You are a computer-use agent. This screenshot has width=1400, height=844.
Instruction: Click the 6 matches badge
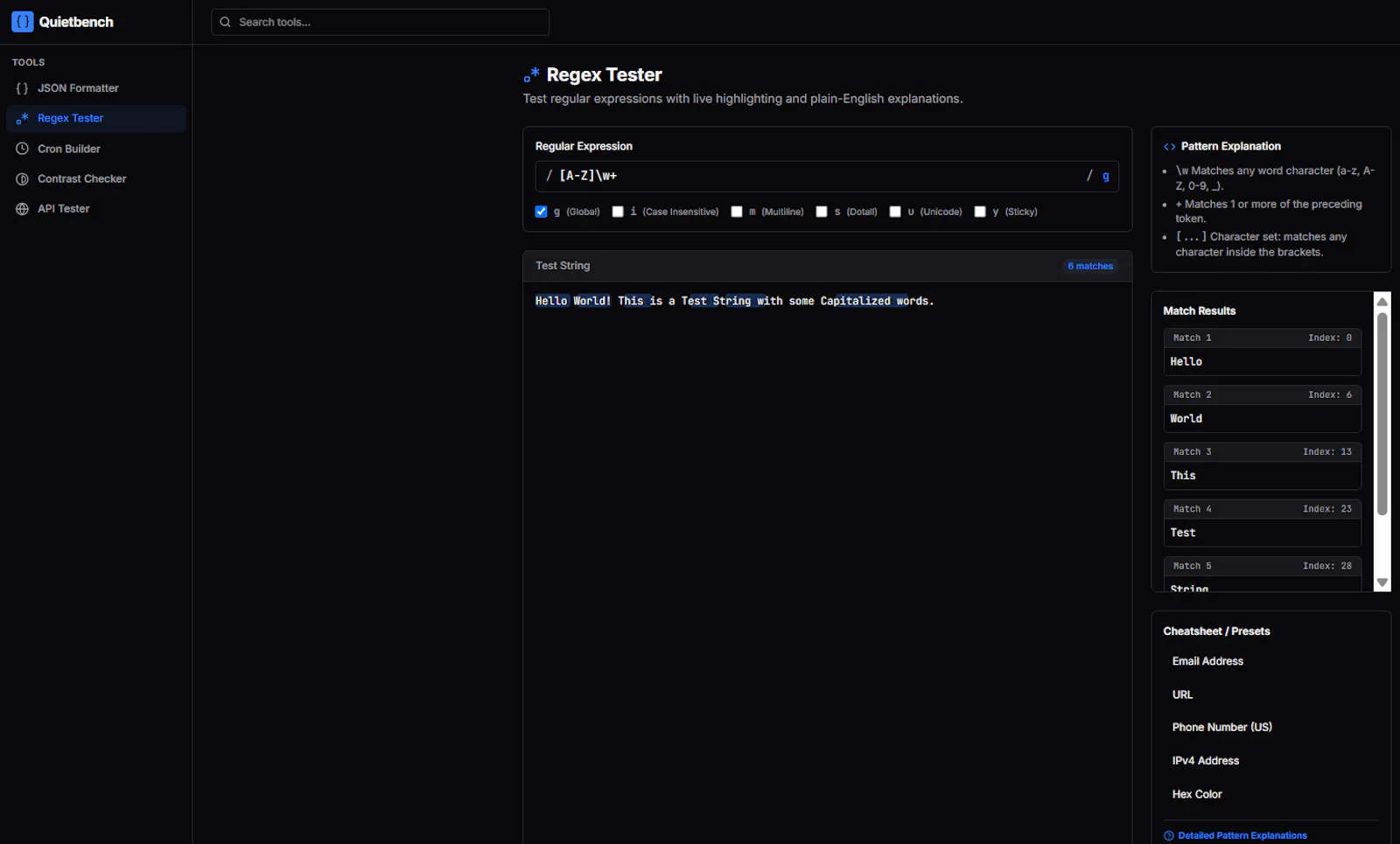point(1090,266)
